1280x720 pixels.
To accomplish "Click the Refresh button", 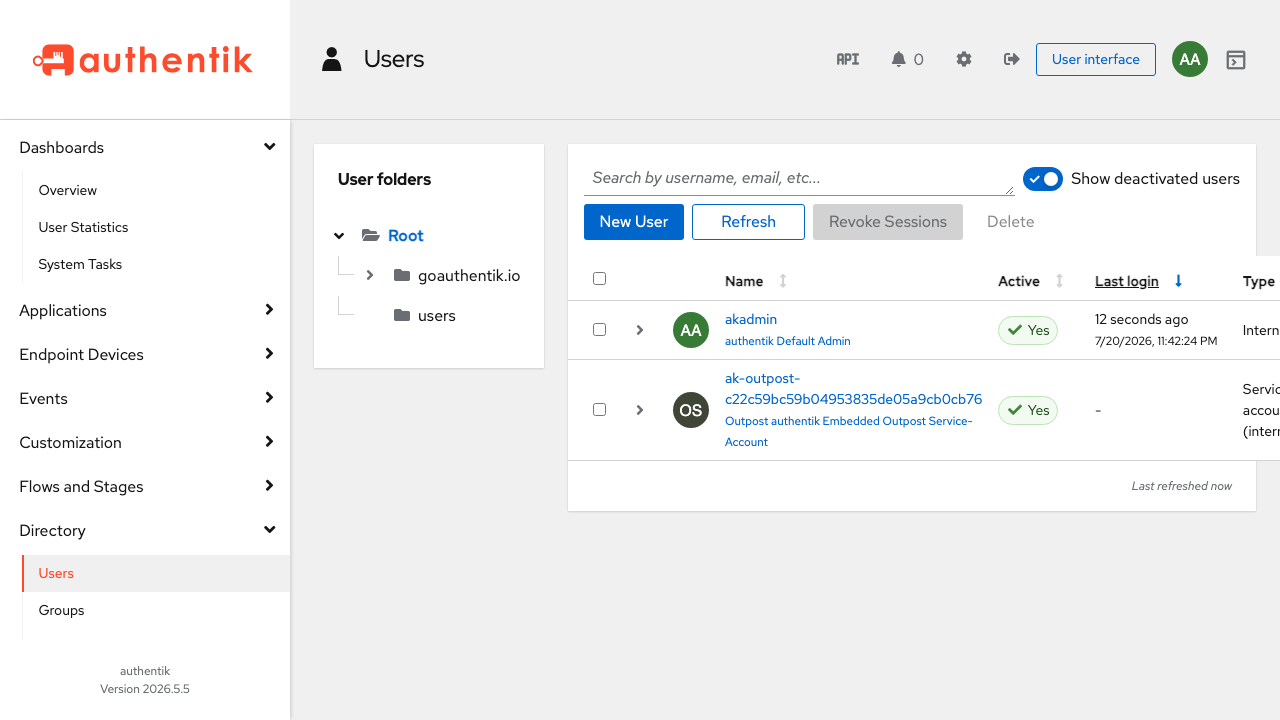I will point(748,222).
